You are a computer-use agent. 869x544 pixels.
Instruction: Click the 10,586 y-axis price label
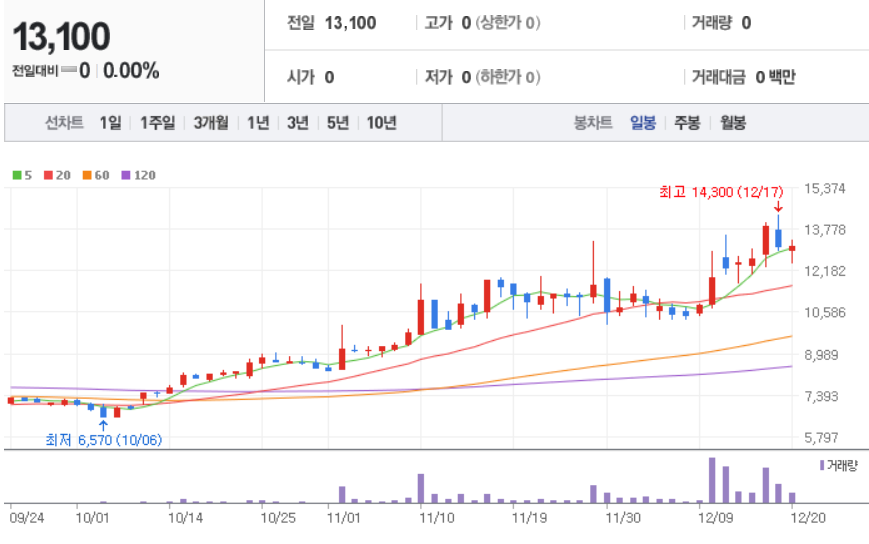coord(825,312)
